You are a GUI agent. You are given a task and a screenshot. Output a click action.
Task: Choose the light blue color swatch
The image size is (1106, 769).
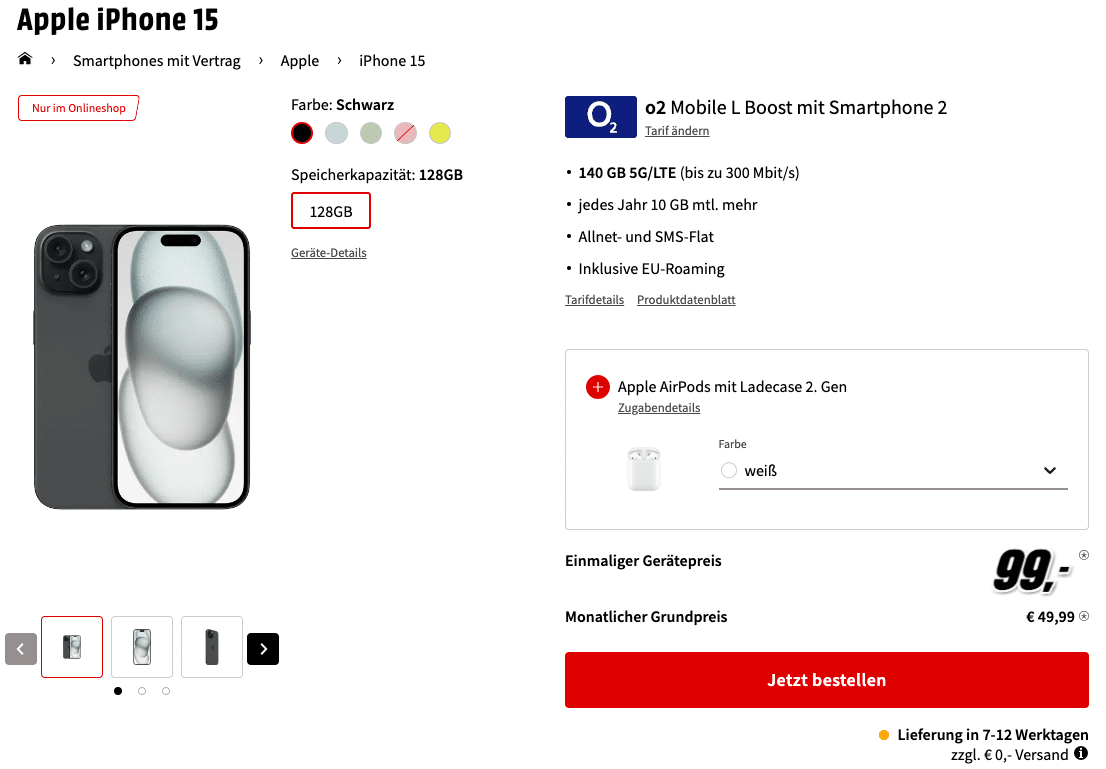click(x=336, y=133)
